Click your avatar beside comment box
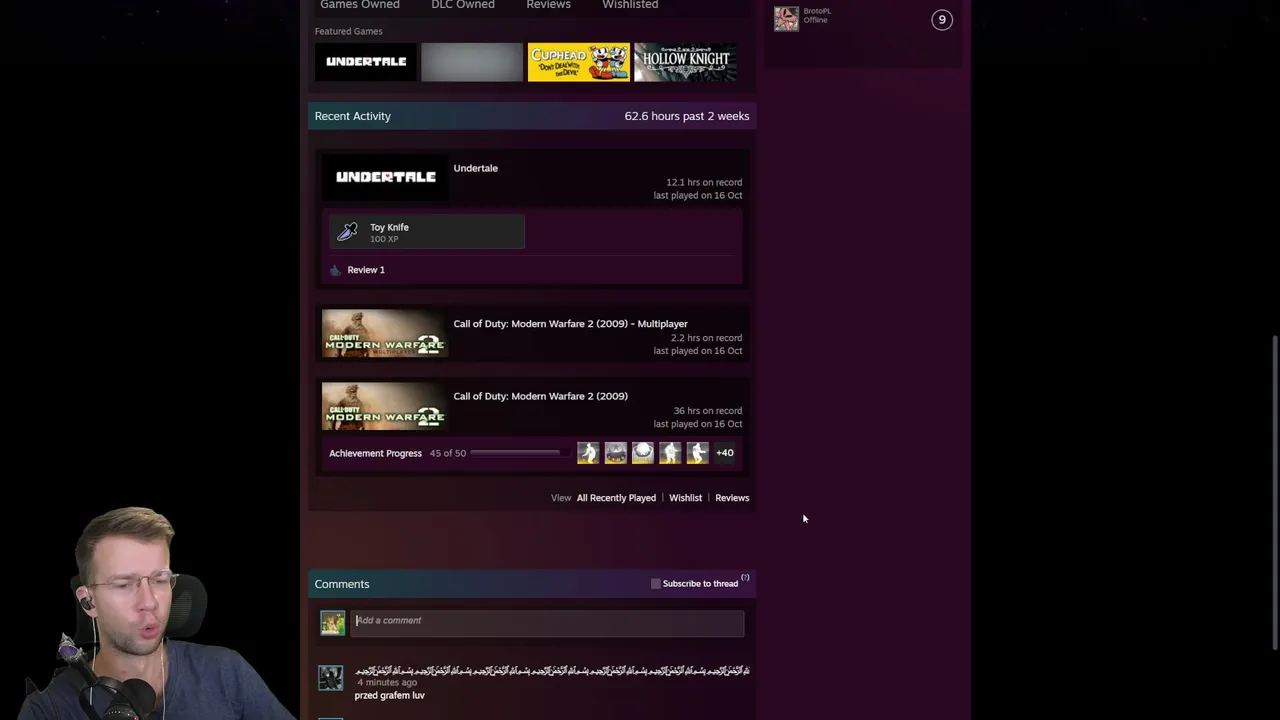Viewport: 1280px width, 720px height. tap(332, 624)
